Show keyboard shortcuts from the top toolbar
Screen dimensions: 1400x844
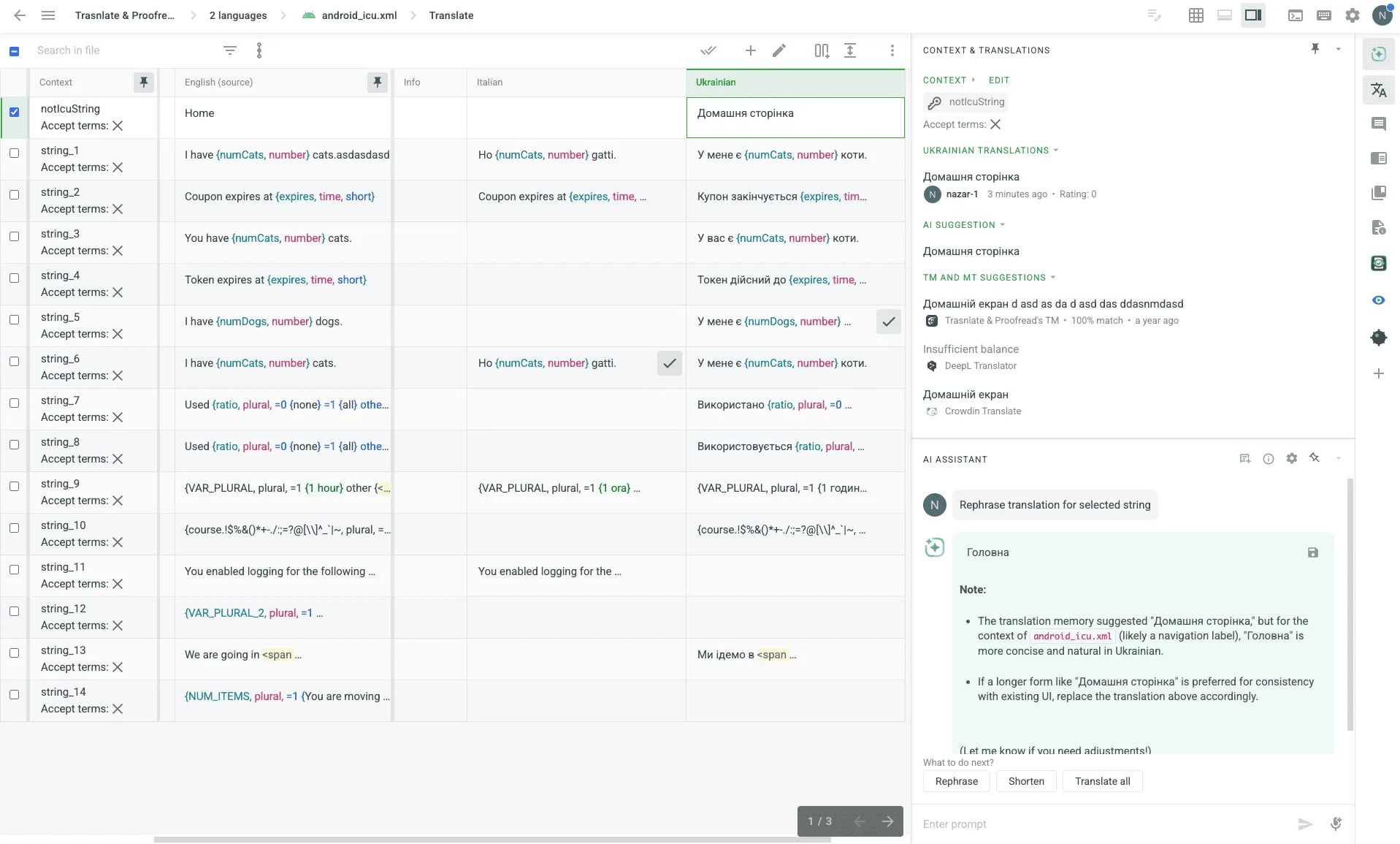point(1324,15)
